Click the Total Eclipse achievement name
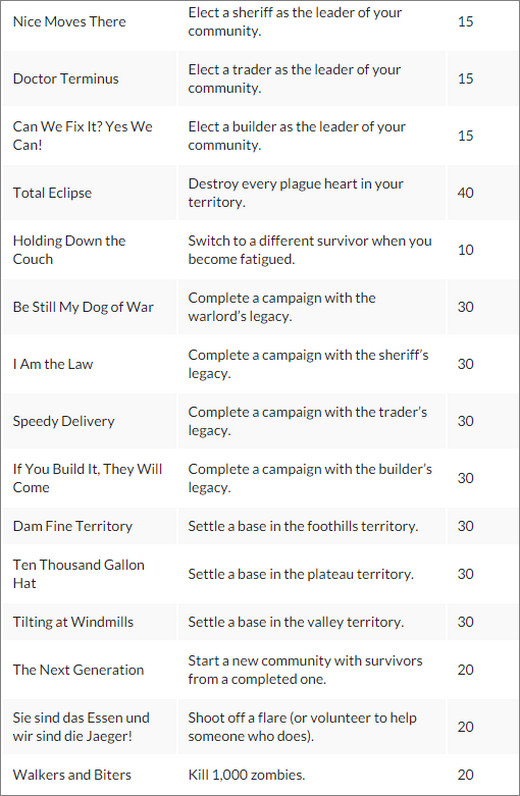 tap(52, 193)
